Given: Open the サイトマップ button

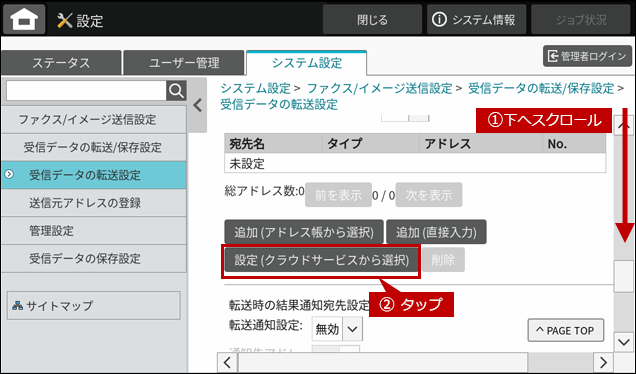Looking at the screenshot, I should point(94,305).
